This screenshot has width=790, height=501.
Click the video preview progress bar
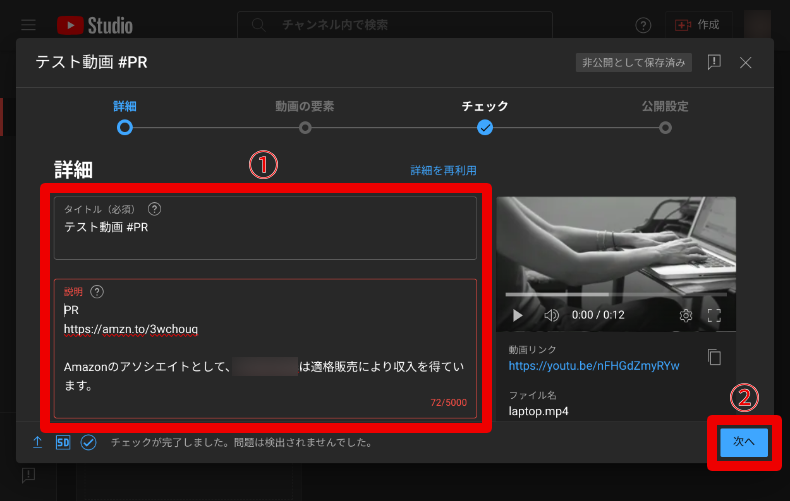(616, 294)
